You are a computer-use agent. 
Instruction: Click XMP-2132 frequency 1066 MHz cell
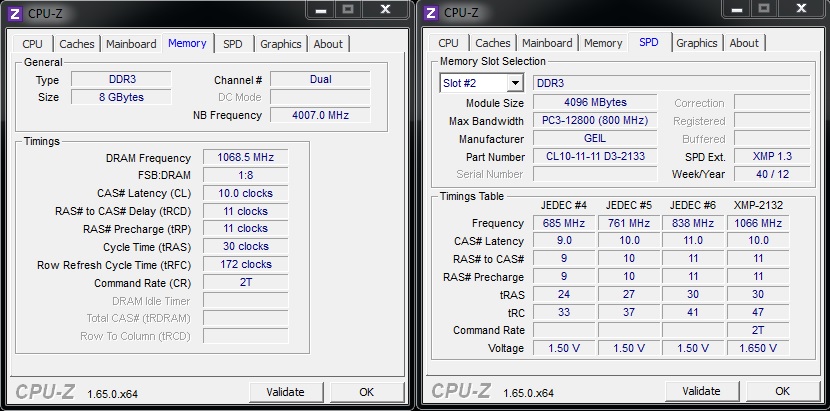758,223
